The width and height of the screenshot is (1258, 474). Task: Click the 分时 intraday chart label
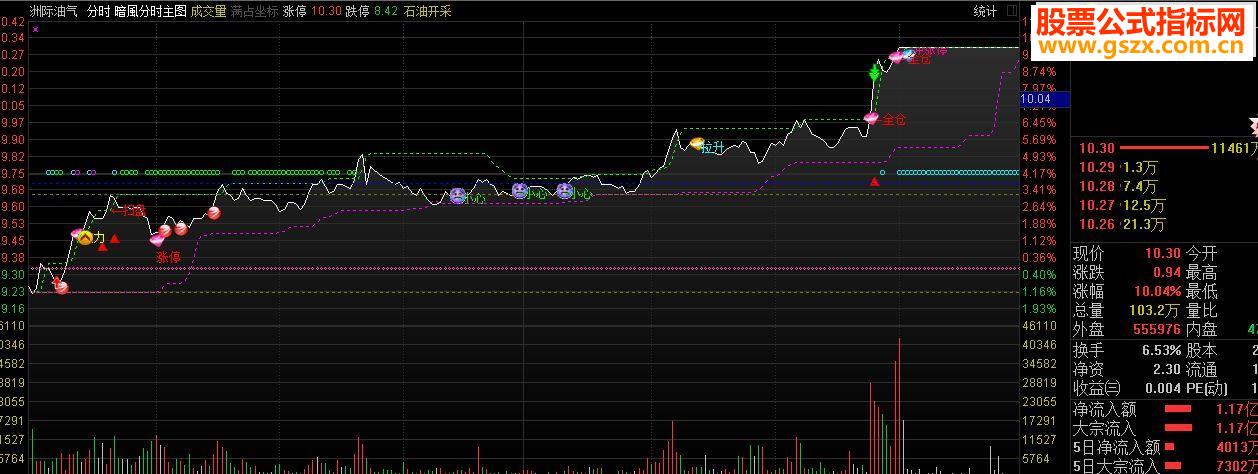[x=98, y=12]
